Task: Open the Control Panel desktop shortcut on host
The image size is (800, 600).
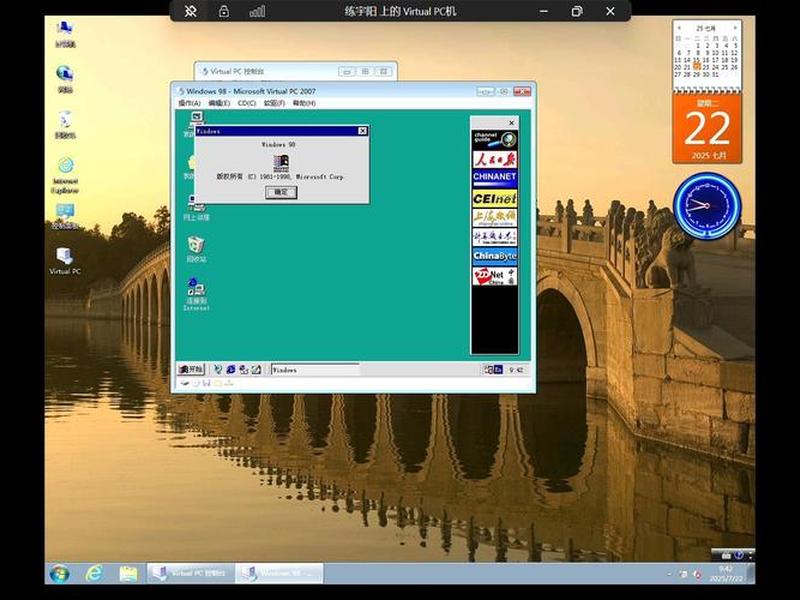Action: point(65,216)
